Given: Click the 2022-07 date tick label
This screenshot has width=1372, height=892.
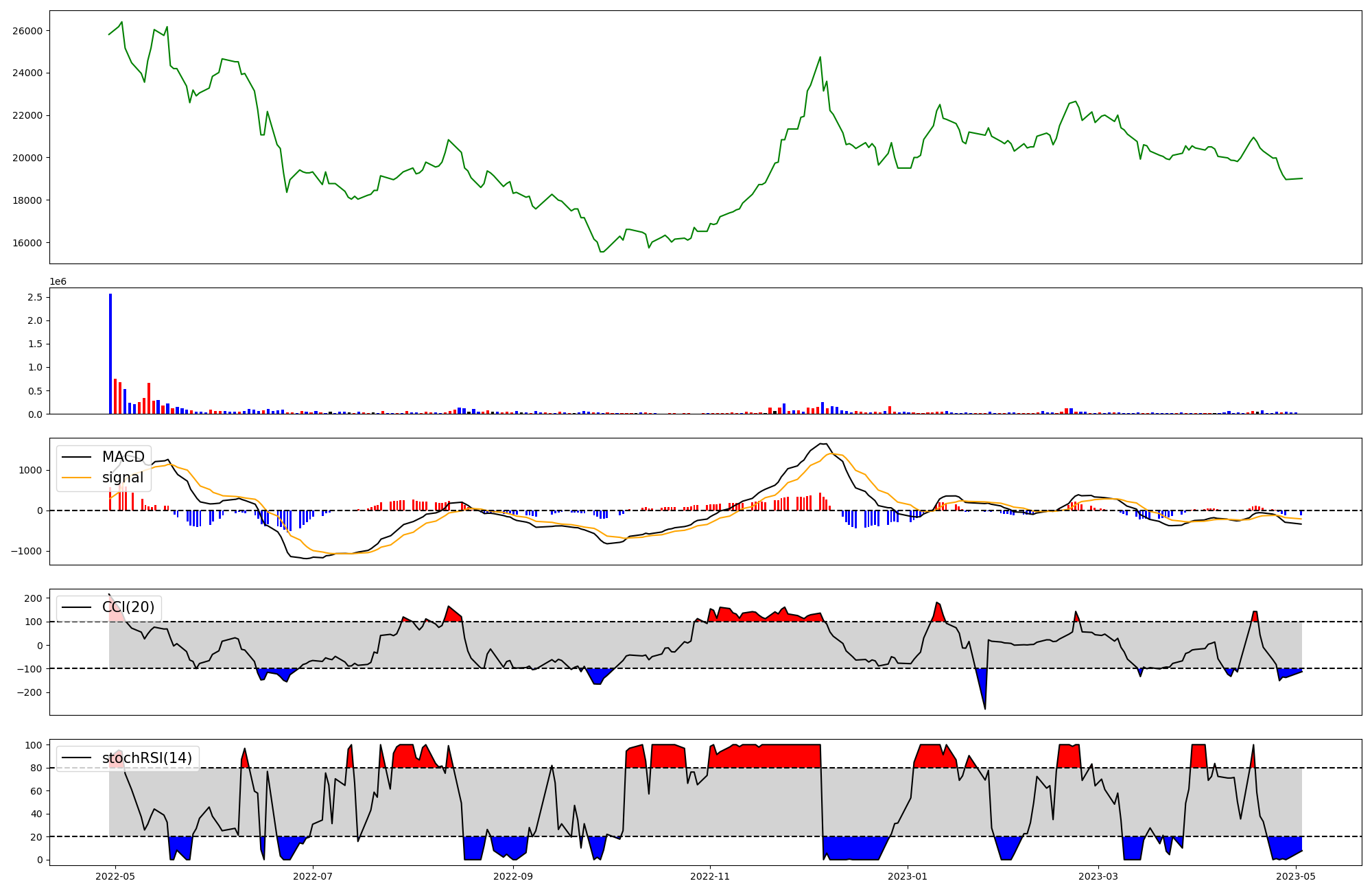Looking at the screenshot, I should pos(313,876).
